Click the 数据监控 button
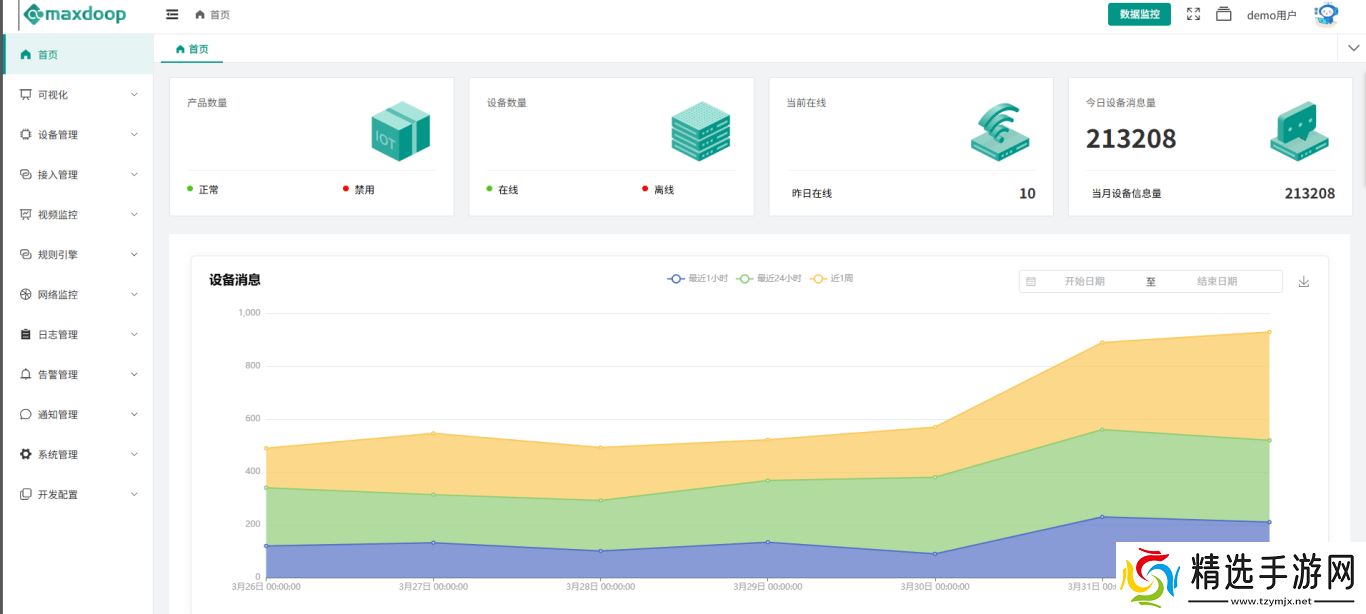Viewport: 1366px width, 614px height. 1139,15
